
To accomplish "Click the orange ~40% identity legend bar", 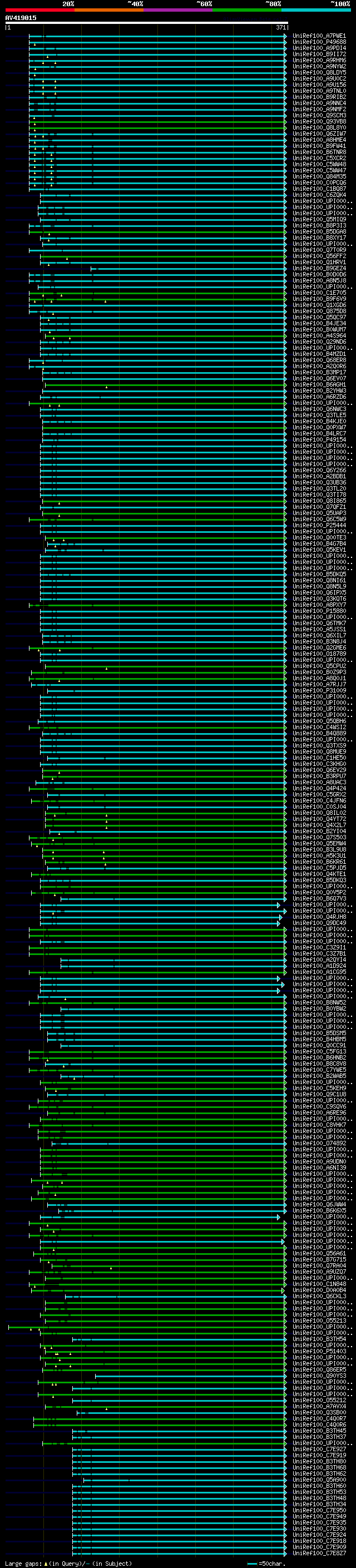I will (x=109, y=10).
